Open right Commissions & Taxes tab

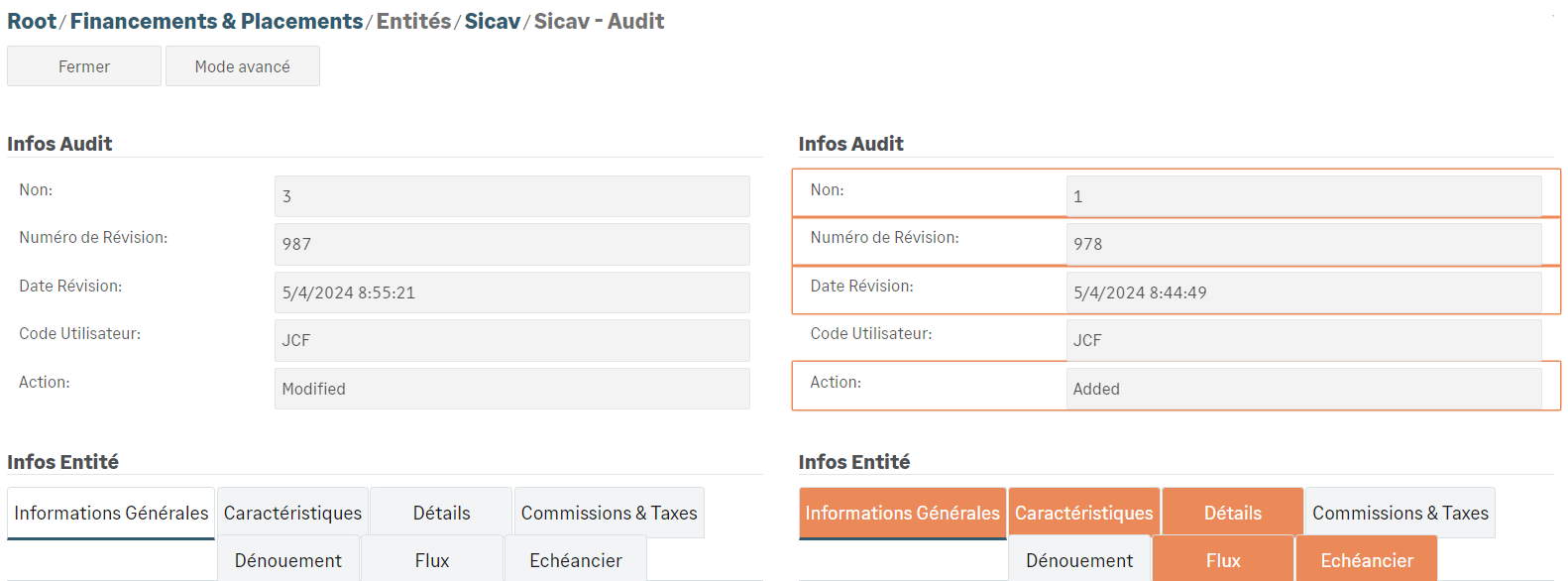point(1400,513)
